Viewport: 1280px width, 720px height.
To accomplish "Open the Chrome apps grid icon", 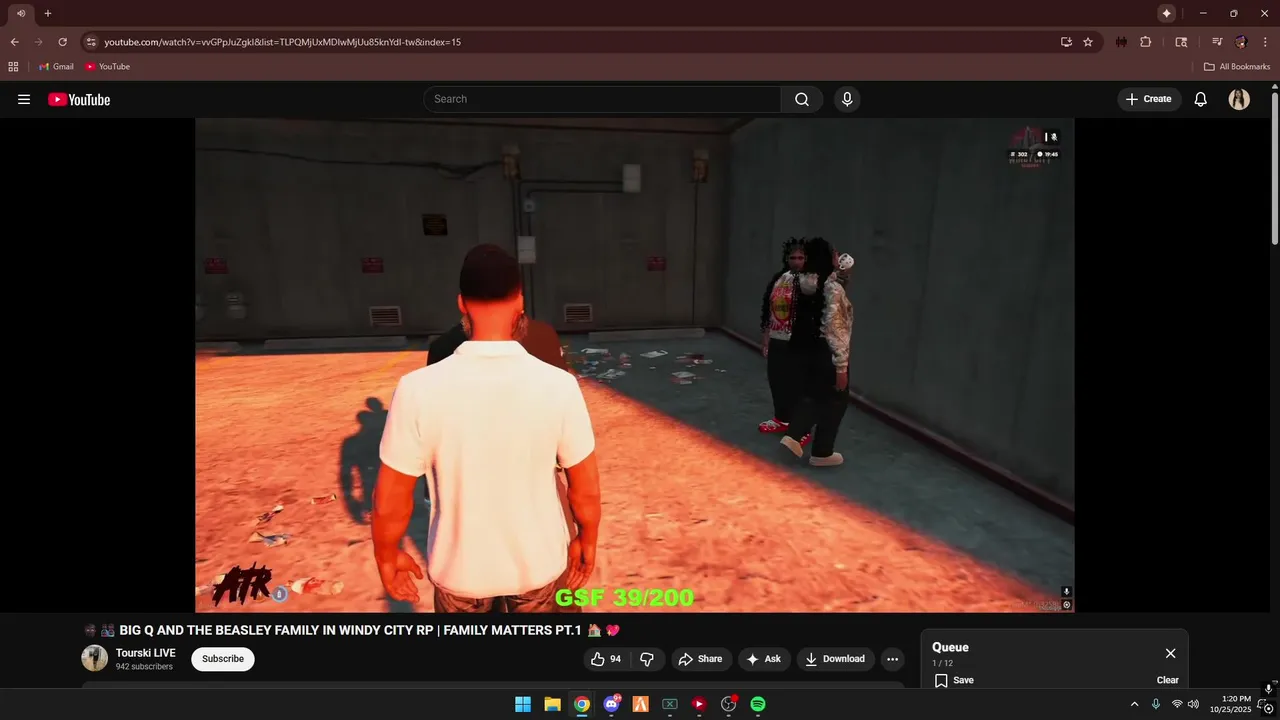I will pyautogui.click(x=13, y=66).
